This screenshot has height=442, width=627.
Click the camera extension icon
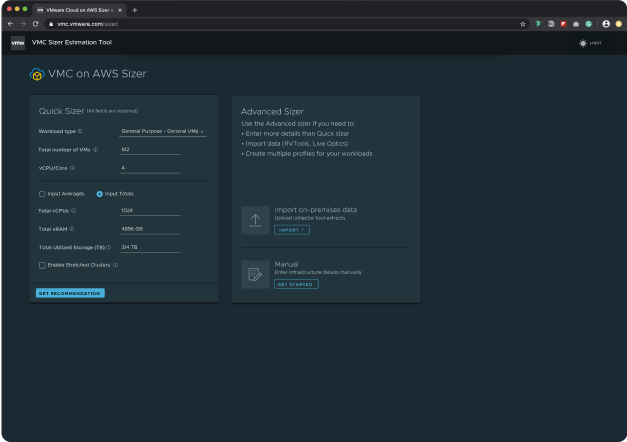point(576,24)
